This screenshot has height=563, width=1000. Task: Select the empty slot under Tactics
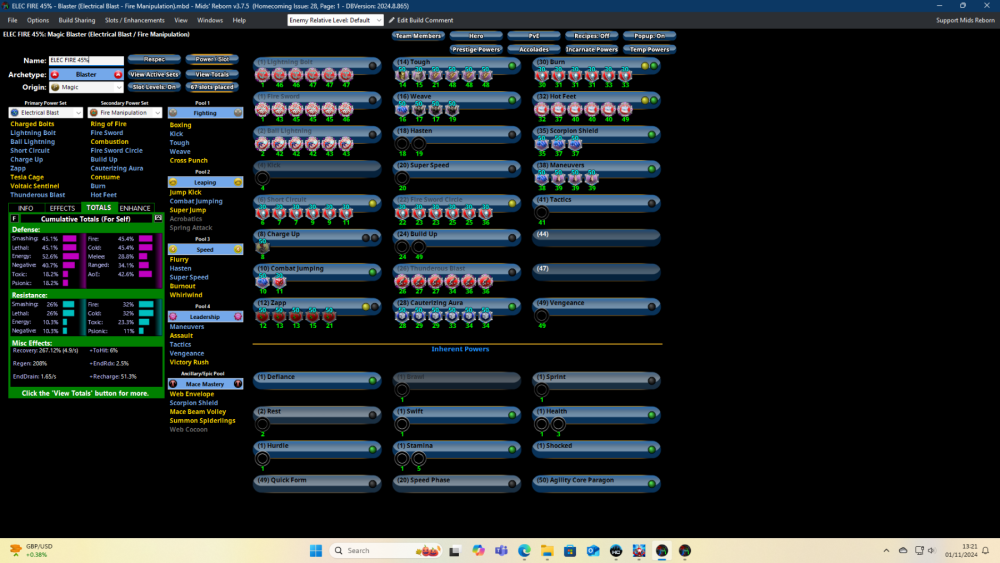coord(541,212)
